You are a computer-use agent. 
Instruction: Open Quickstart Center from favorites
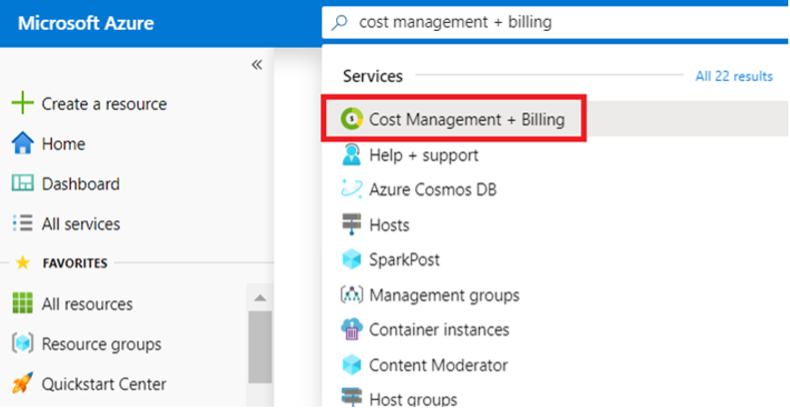pos(104,384)
